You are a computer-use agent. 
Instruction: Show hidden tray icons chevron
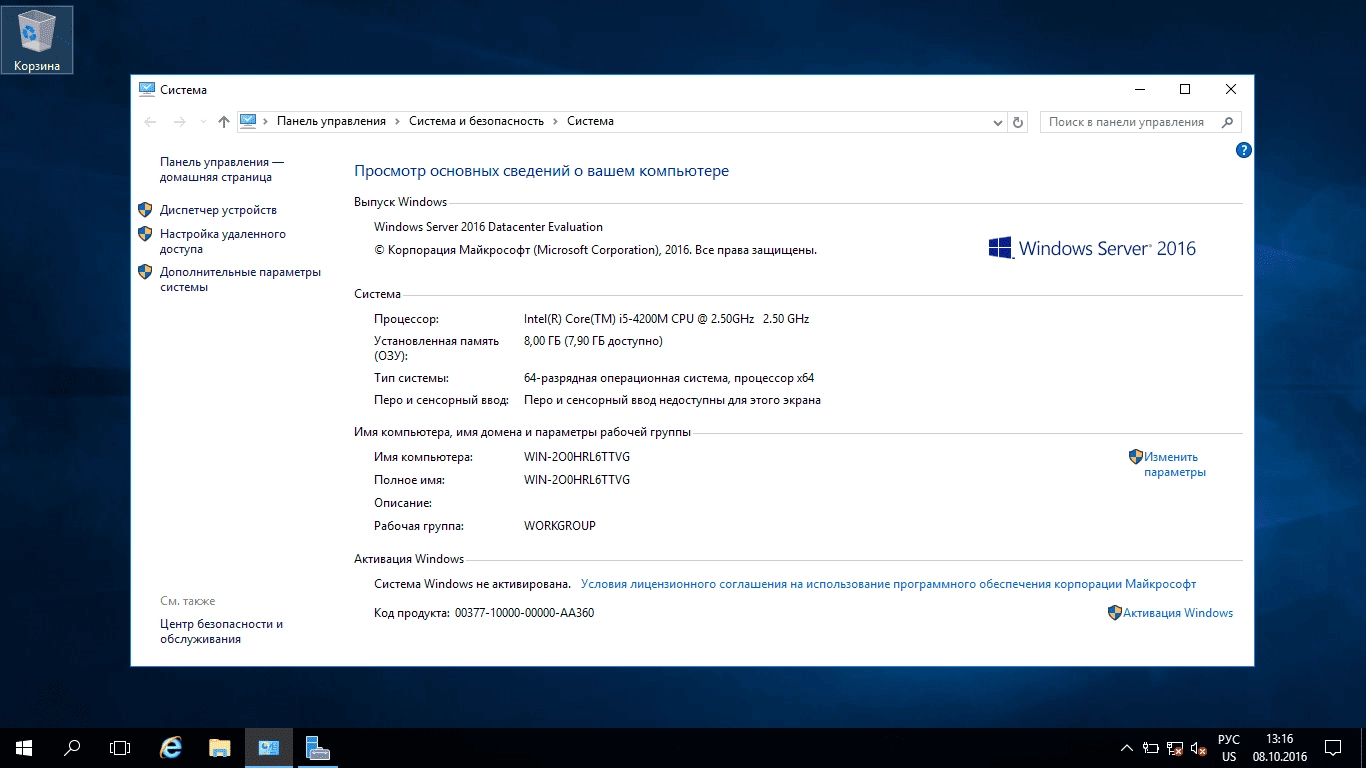[1127, 747]
